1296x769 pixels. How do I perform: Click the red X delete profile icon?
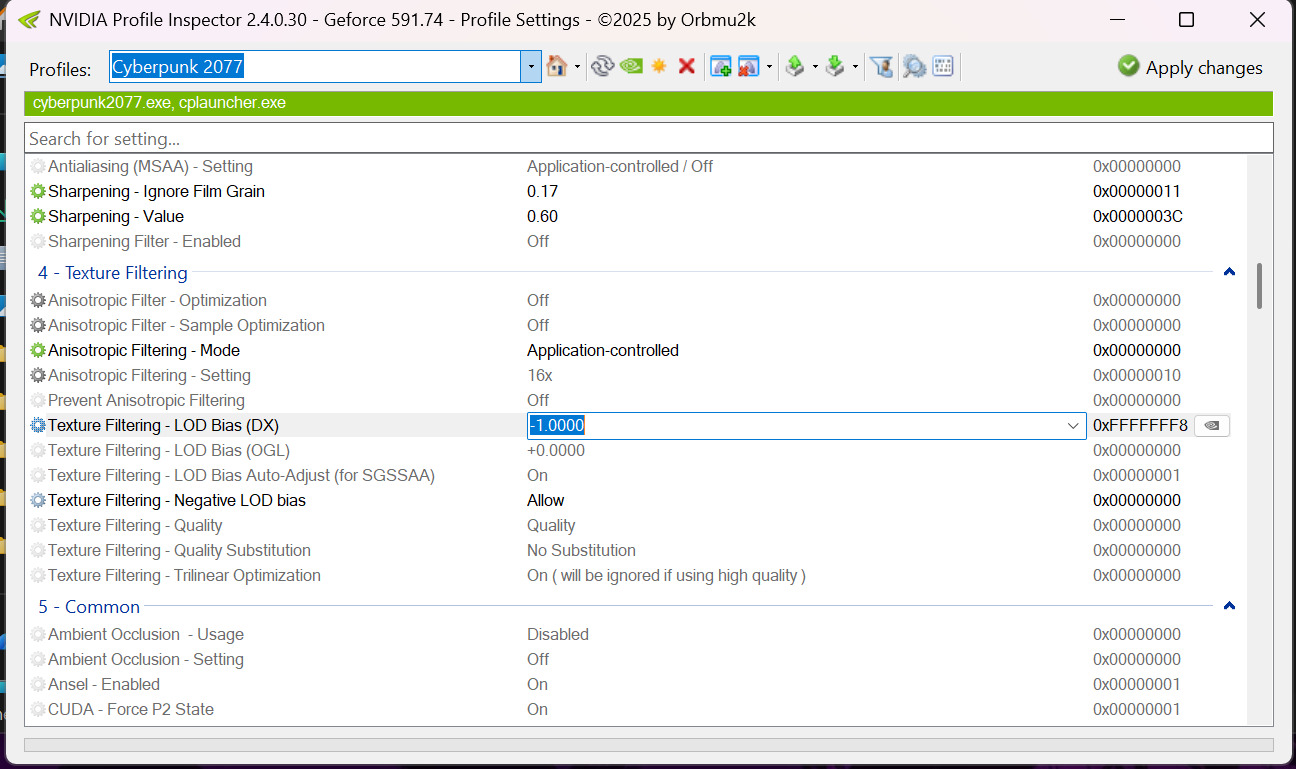tap(687, 67)
